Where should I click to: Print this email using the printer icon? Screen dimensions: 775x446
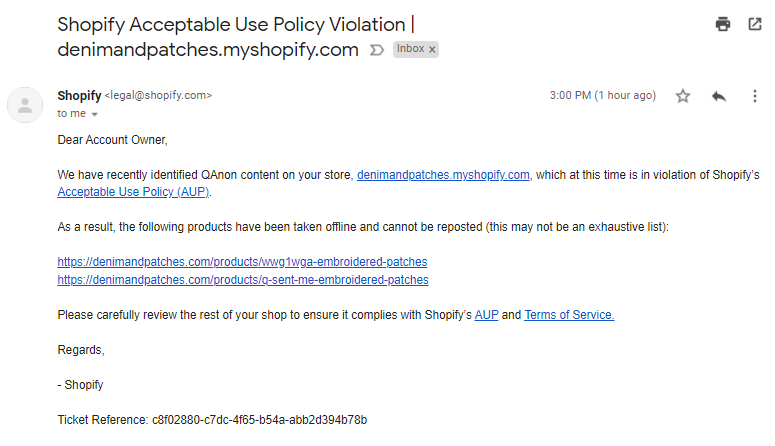point(723,25)
